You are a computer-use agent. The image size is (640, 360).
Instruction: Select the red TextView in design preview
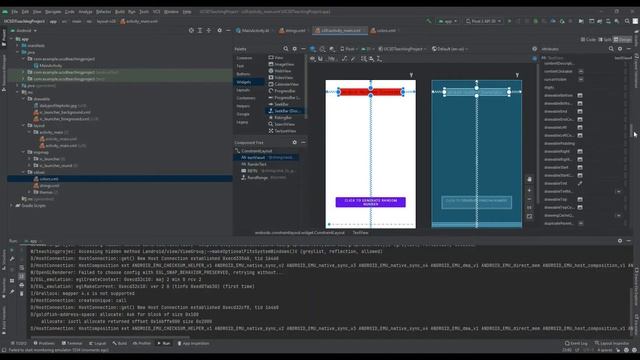[371, 92]
